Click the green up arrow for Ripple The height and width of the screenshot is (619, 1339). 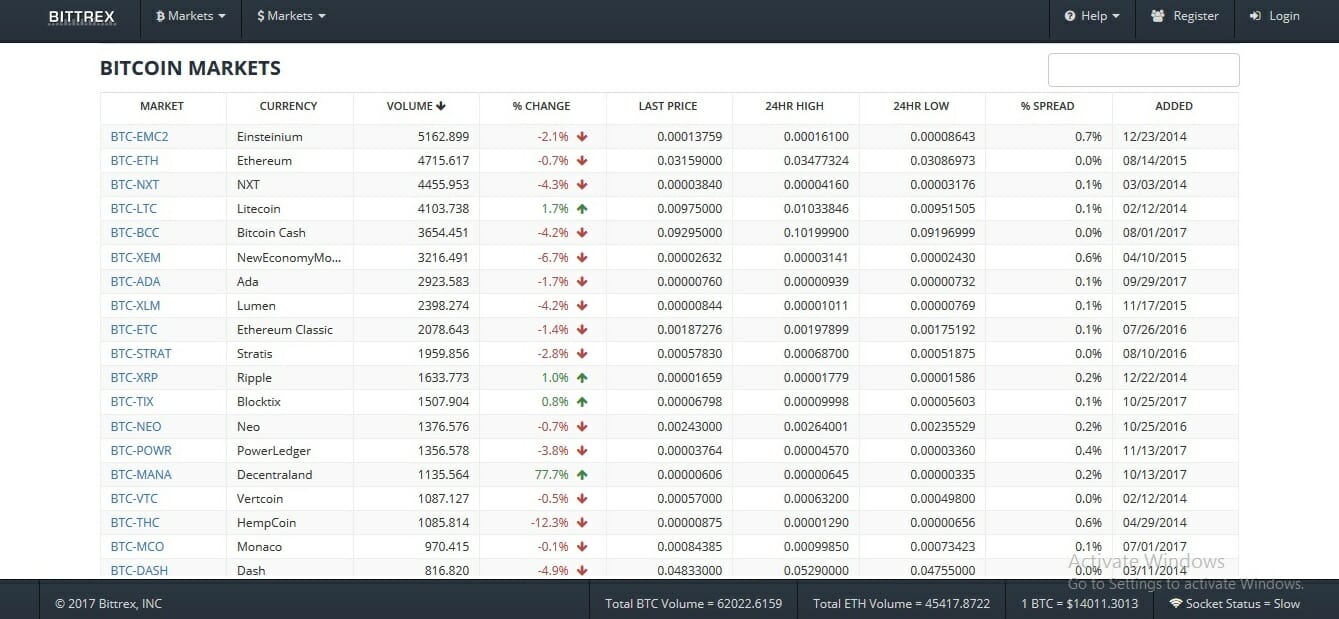pos(582,378)
